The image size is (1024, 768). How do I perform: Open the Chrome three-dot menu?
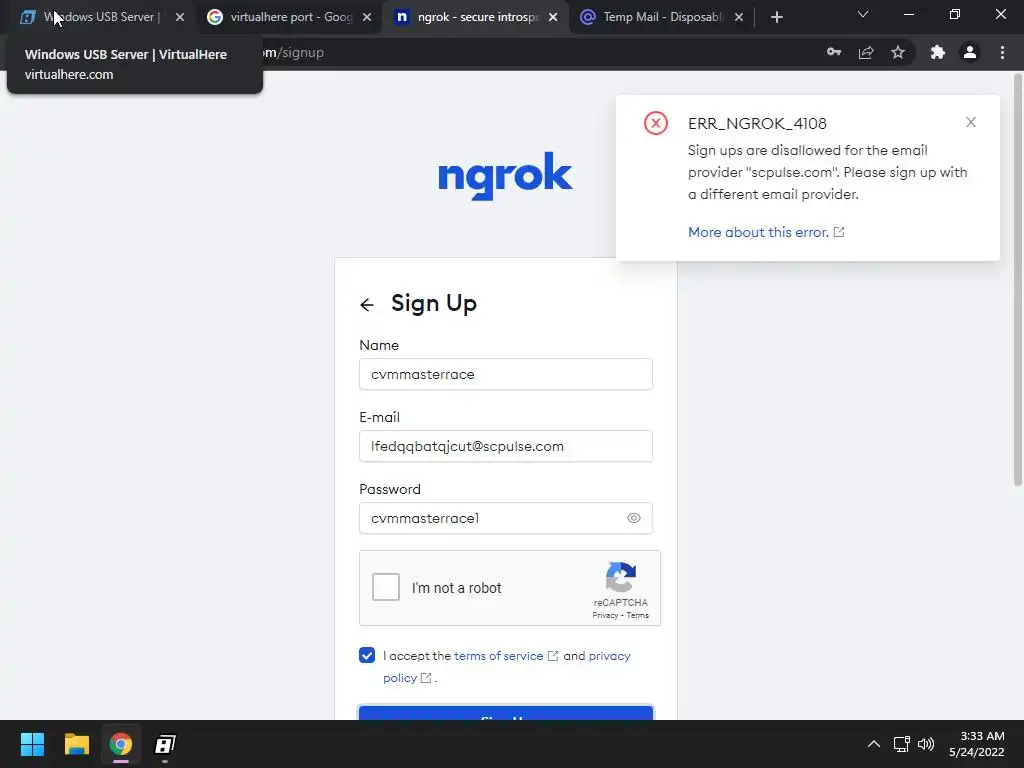coord(1002,52)
